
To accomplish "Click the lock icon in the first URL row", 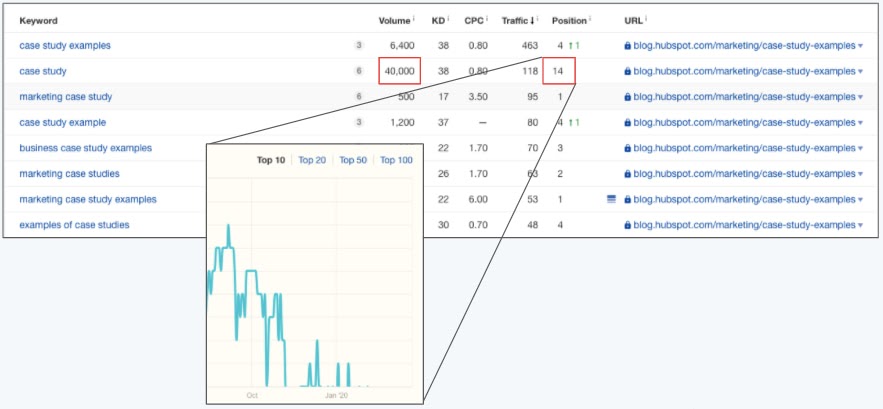I will pyautogui.click(x=627, y=46).
